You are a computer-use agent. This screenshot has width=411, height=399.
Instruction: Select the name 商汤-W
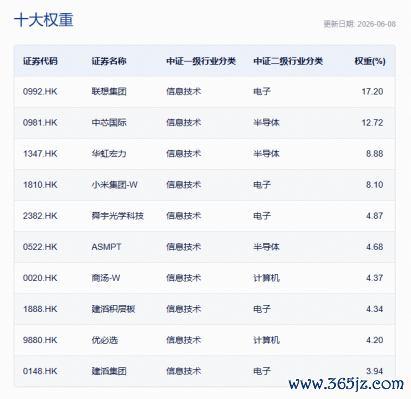coord(106,278)
